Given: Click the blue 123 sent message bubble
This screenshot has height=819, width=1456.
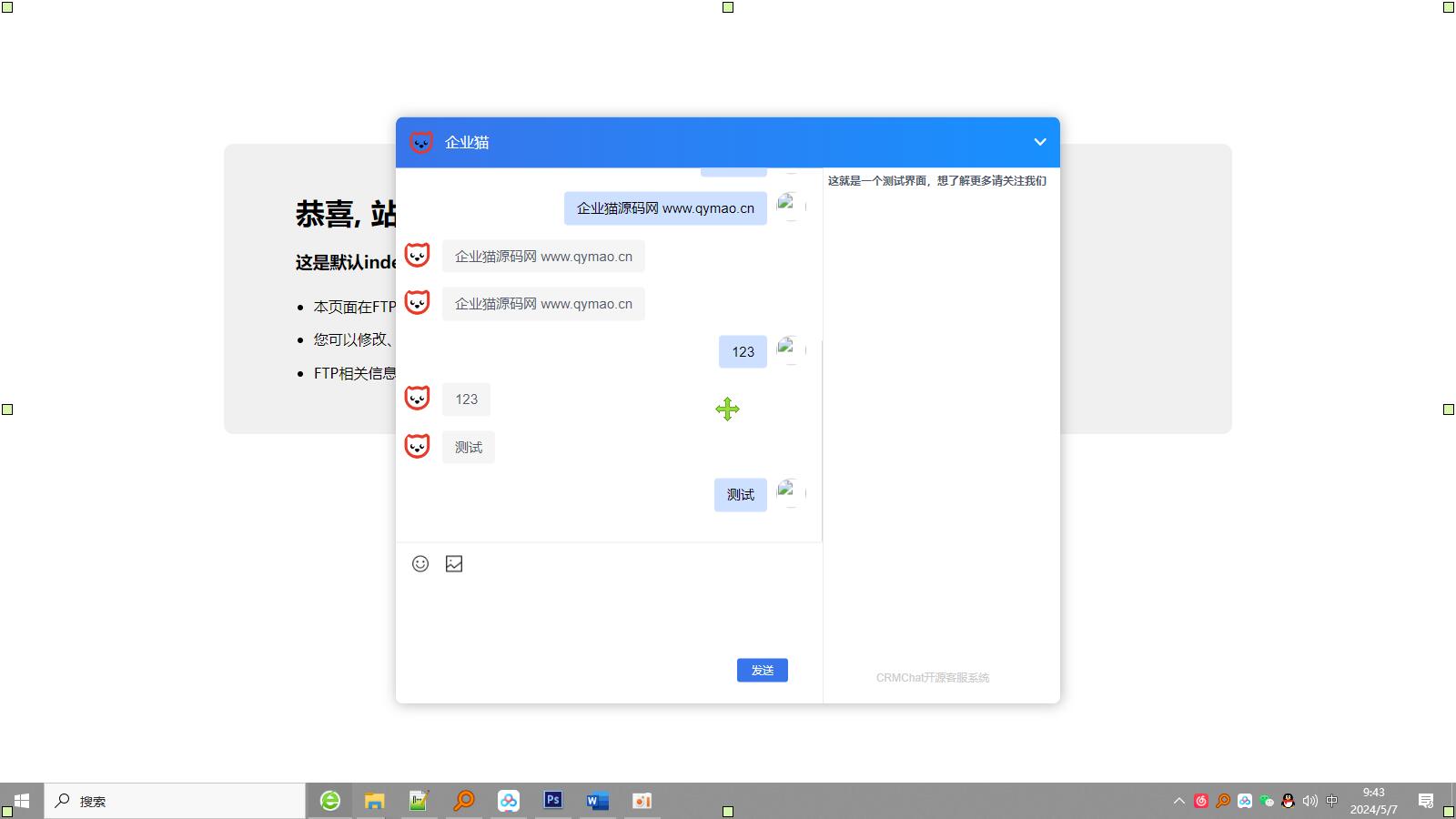Looking at the screenshot, I should pos(743,352).
